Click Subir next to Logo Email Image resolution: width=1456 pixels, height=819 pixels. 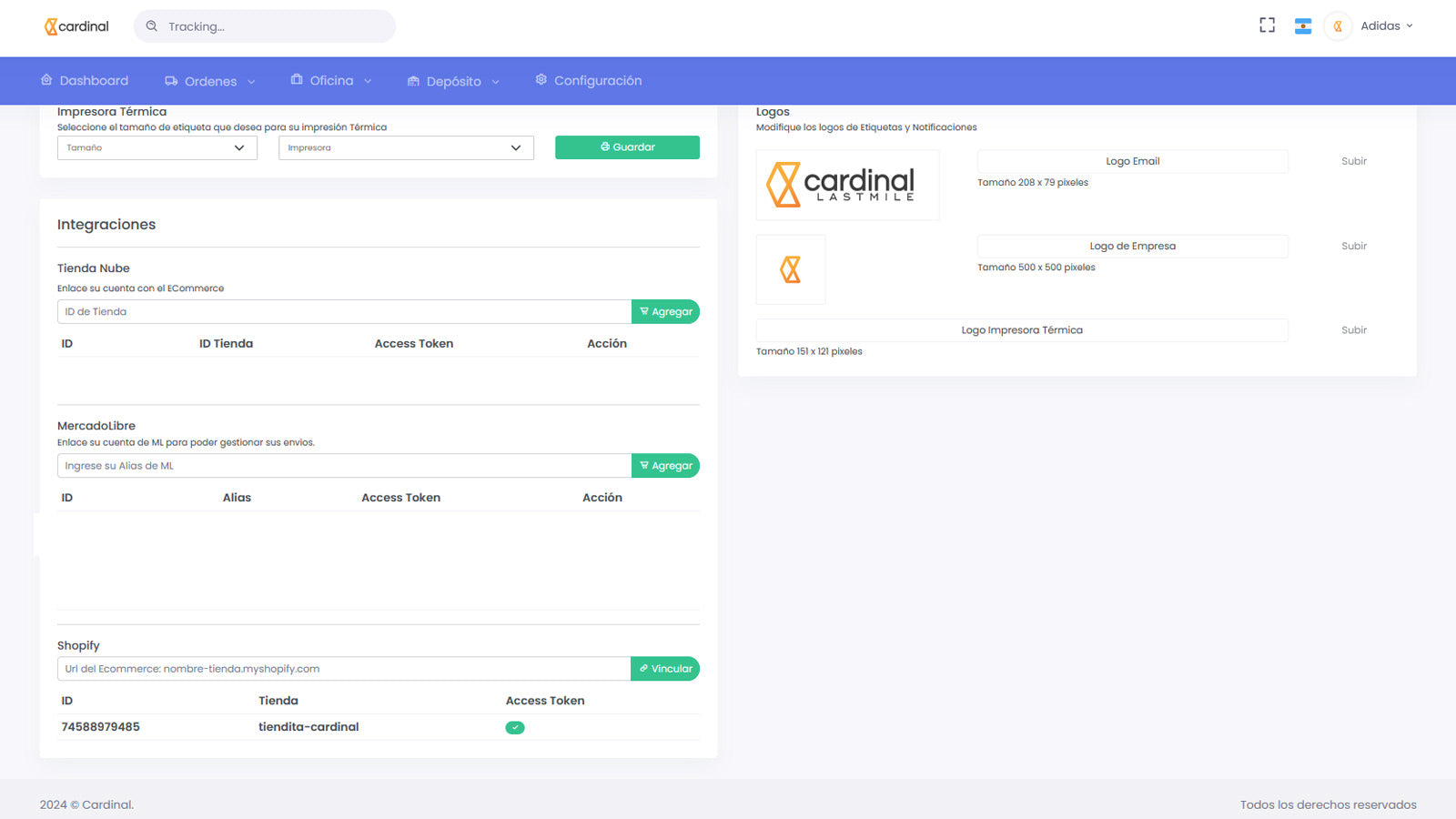[x=1353, y=161]
